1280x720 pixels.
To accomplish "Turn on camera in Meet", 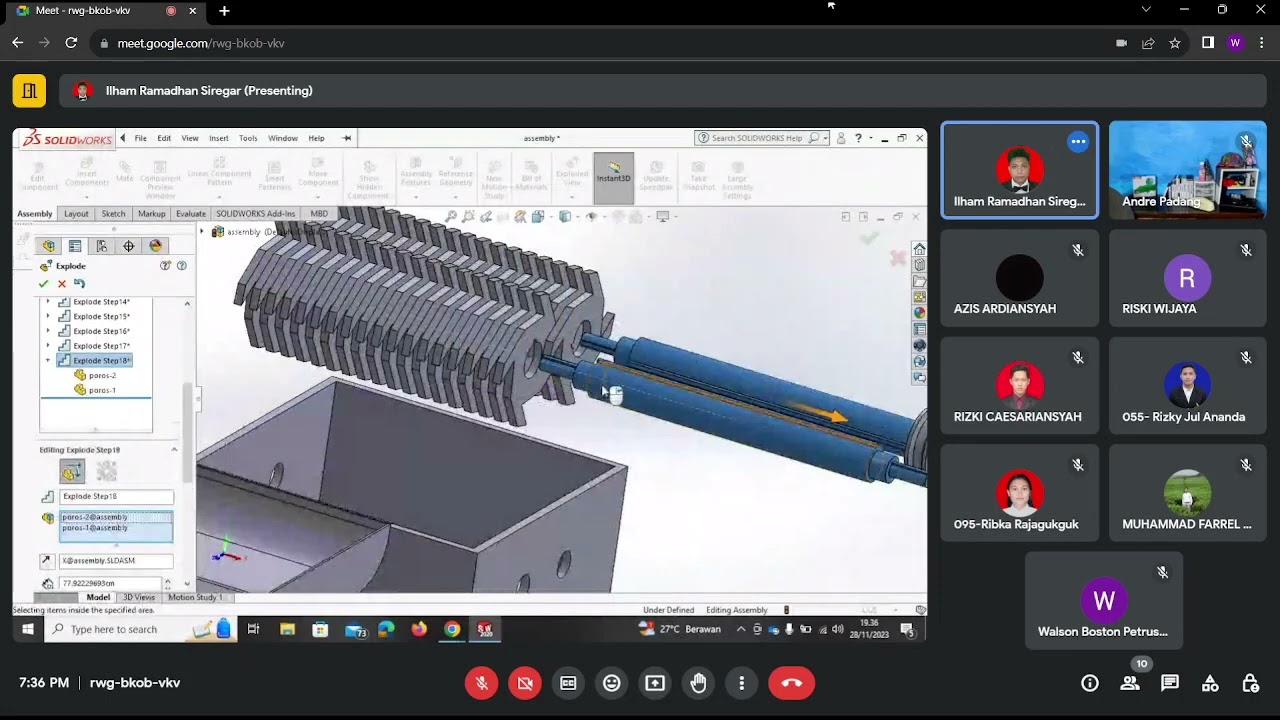I will tap(525, 683).
